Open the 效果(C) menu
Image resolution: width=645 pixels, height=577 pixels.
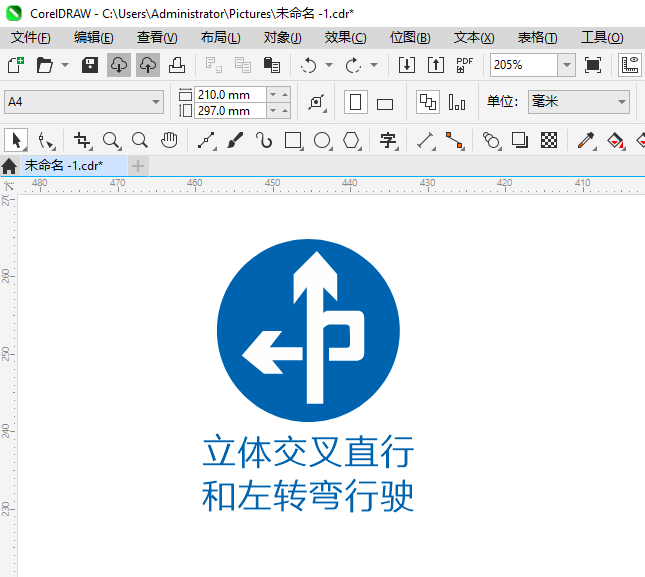pos(345,38)
